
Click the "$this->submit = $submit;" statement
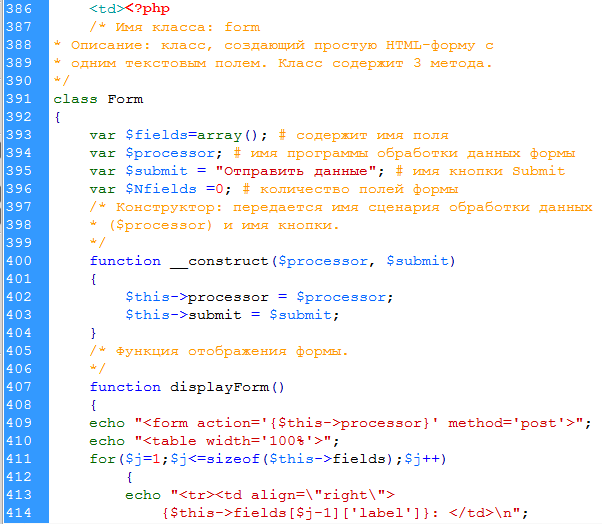[x=232, y=315]
